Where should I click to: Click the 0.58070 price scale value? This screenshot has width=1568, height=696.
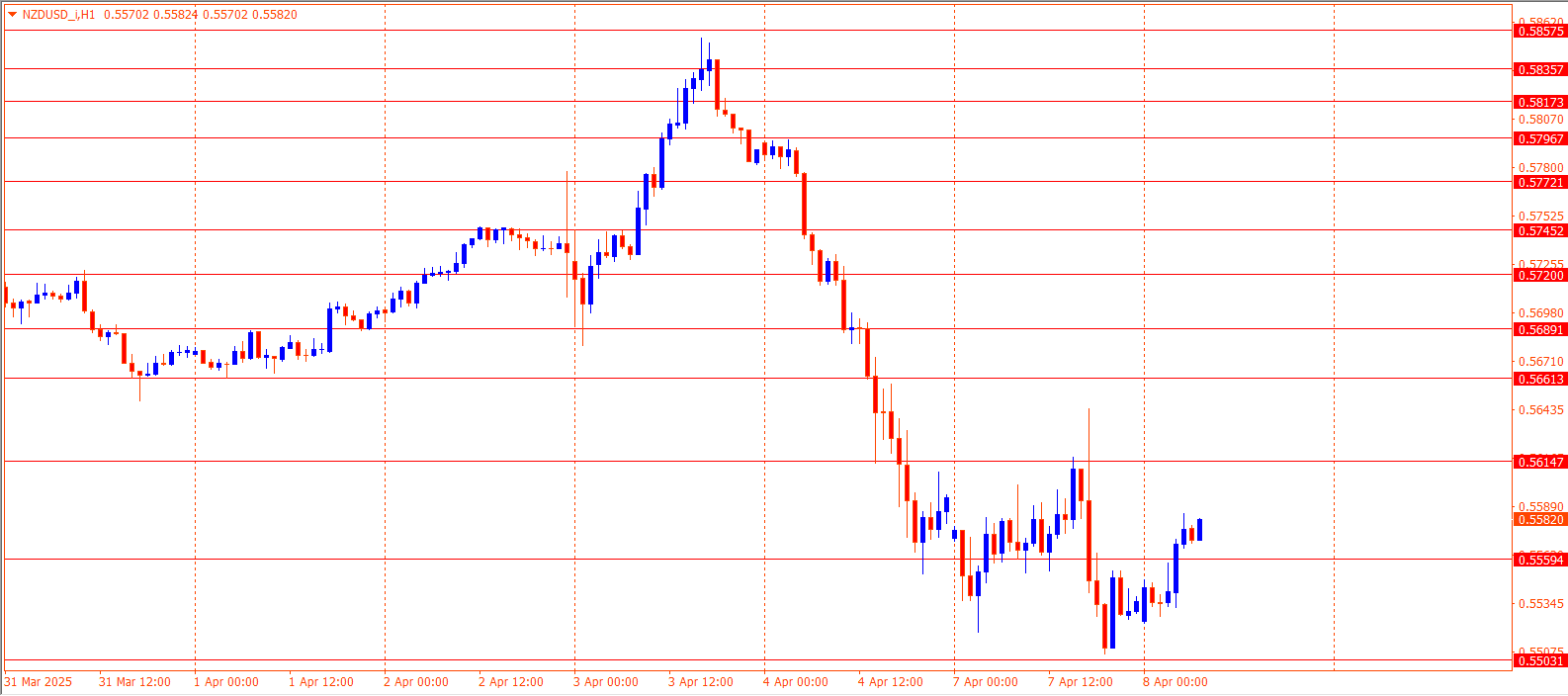(x=1541, y=120)
